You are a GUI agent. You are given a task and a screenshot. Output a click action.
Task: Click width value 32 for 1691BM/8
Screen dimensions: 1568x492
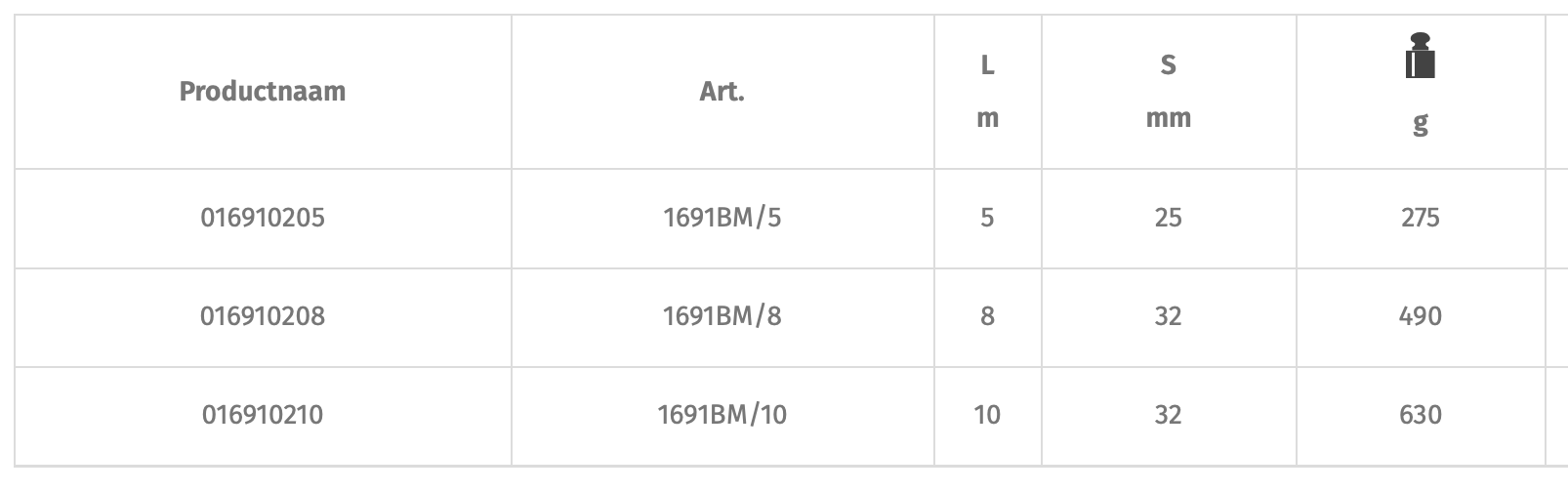coord(1168,316)
